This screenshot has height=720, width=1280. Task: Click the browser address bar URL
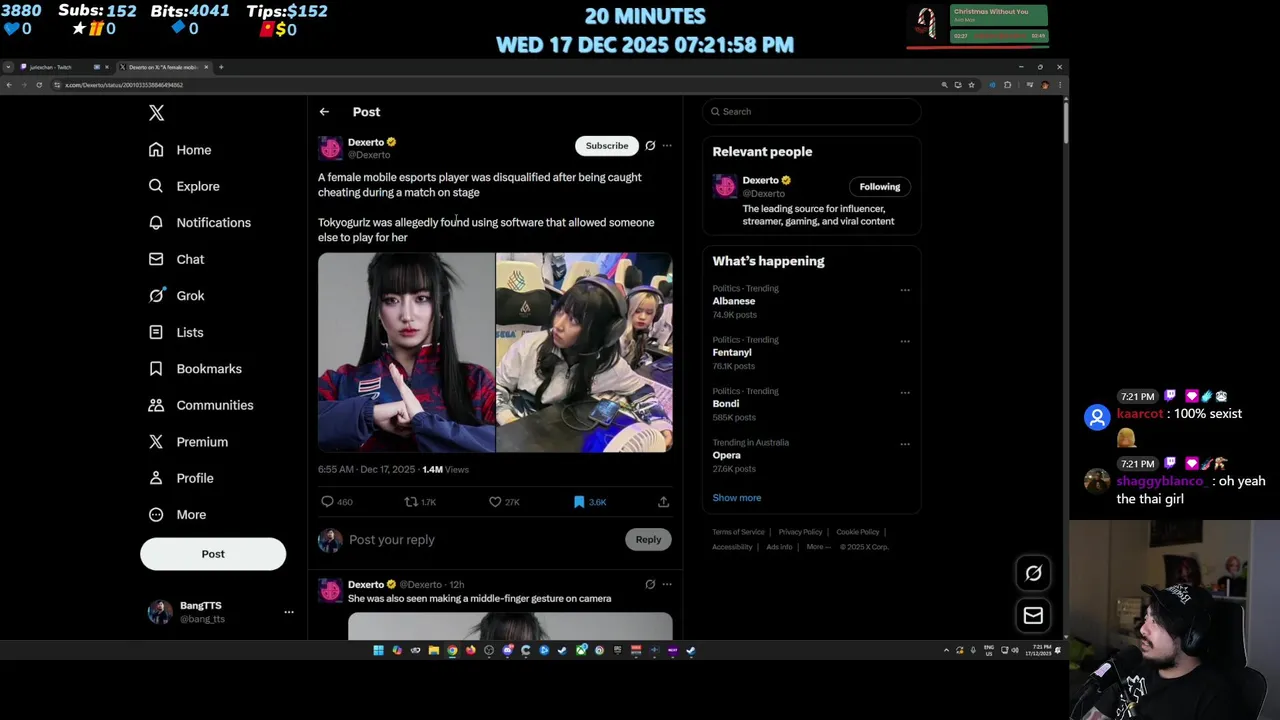(123, 85)
